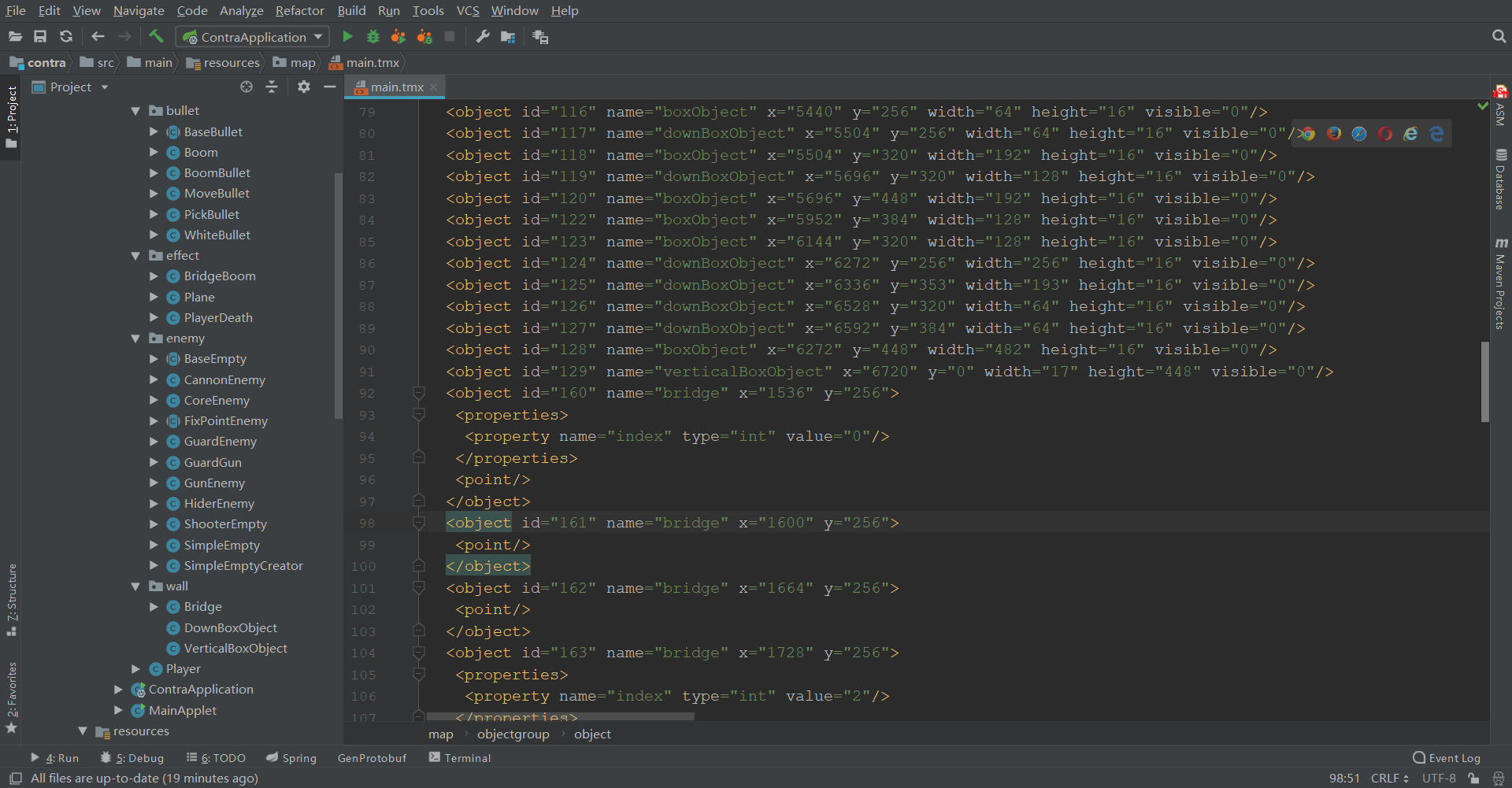Click the grayed stop button
Viewport: 1512px width, 788px height.
[450, 36]
